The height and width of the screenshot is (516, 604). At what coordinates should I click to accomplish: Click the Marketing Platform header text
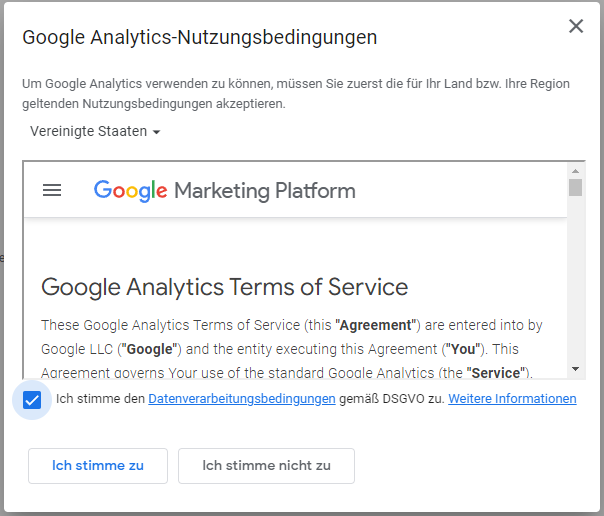pos(265,191)
